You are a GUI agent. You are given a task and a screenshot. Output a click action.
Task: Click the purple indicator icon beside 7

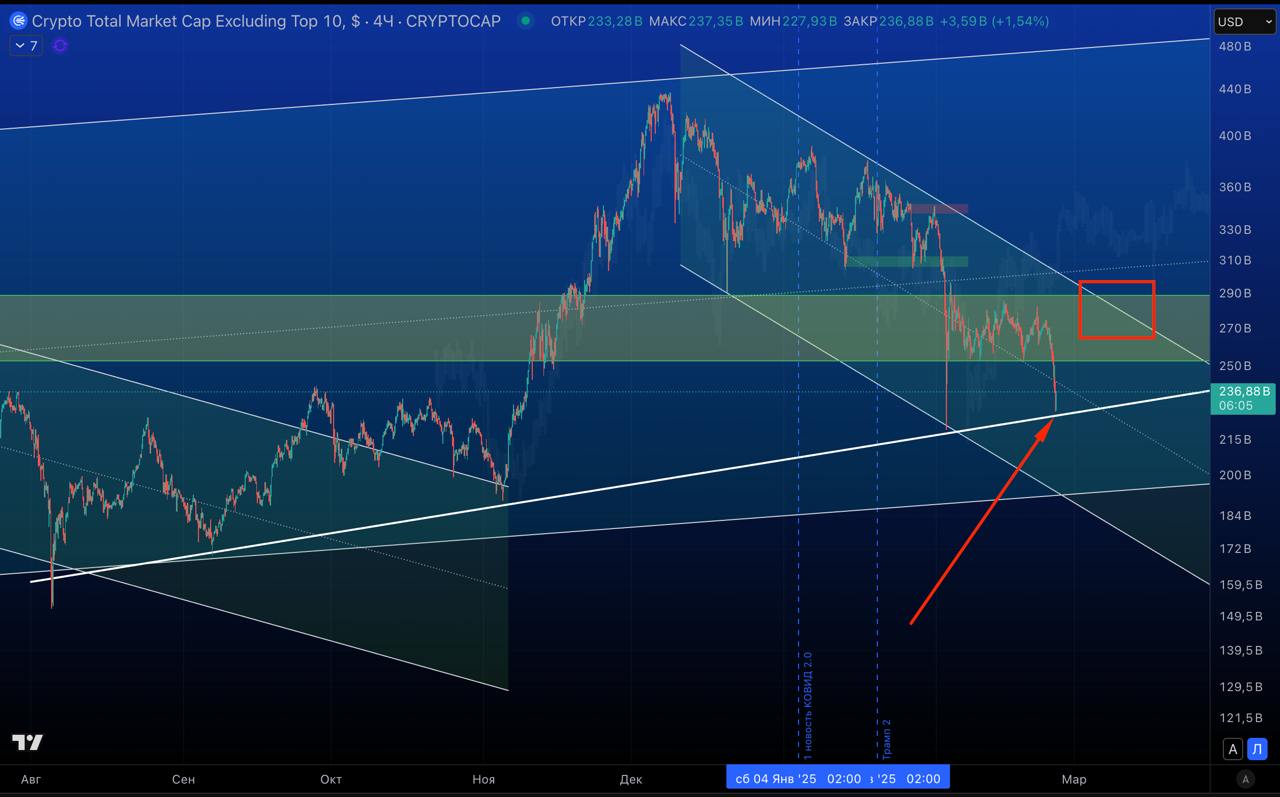click(x=60, y=45)
